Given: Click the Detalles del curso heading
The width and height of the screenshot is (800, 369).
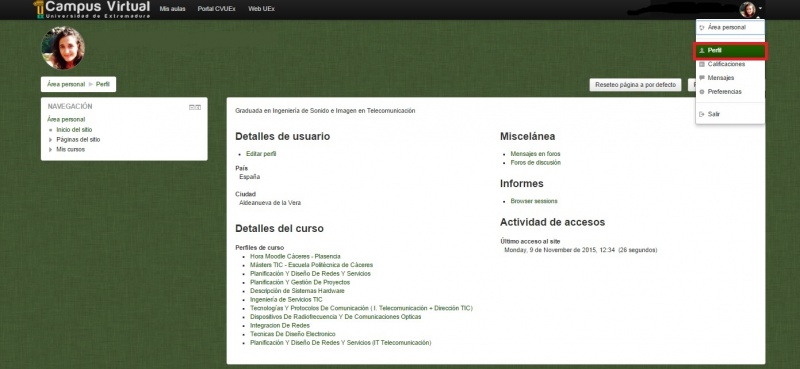Looking at the screenshot, I should pyautogui.click(x=280, y=229).
